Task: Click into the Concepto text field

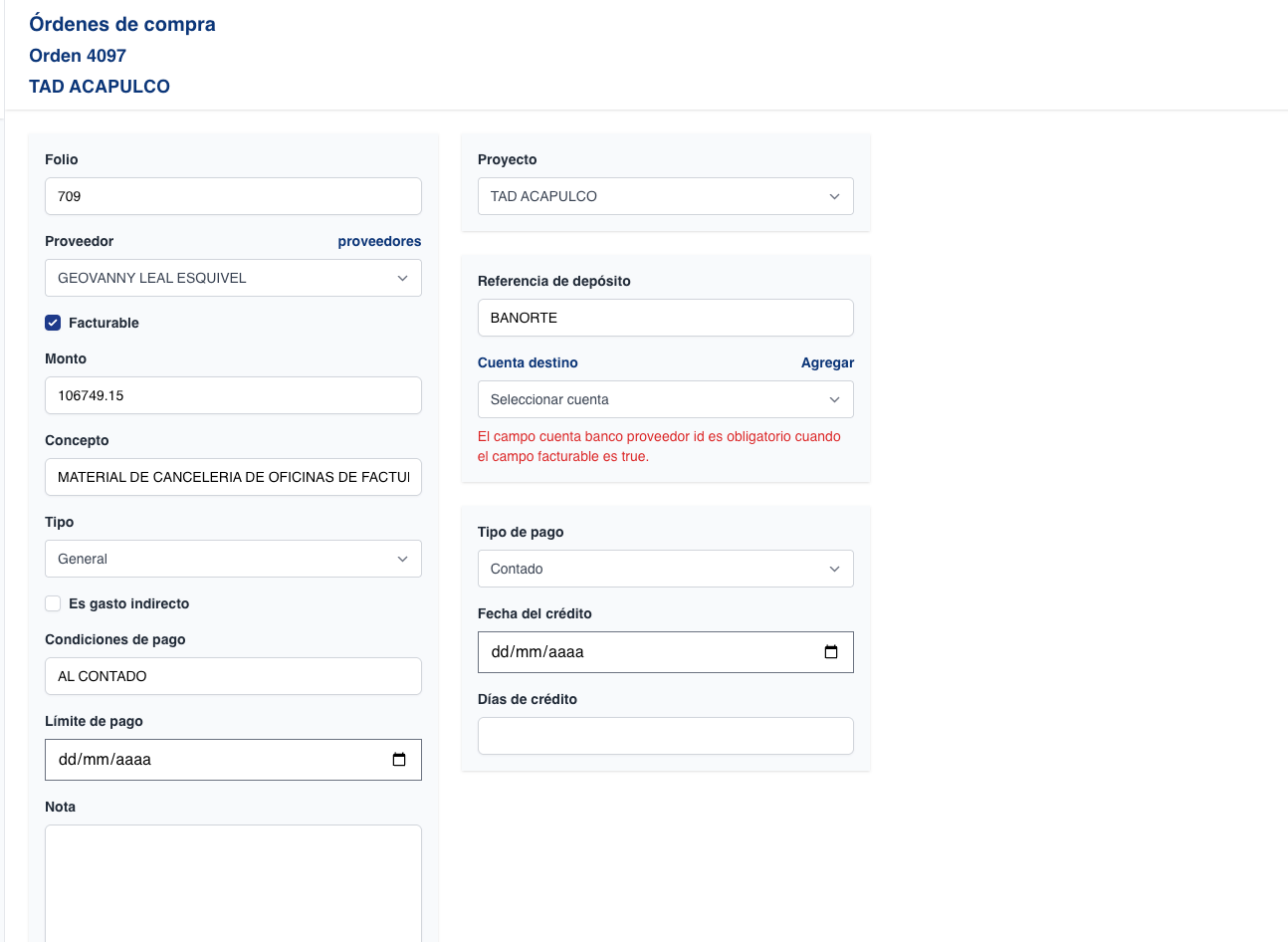Action: [233, 477]
